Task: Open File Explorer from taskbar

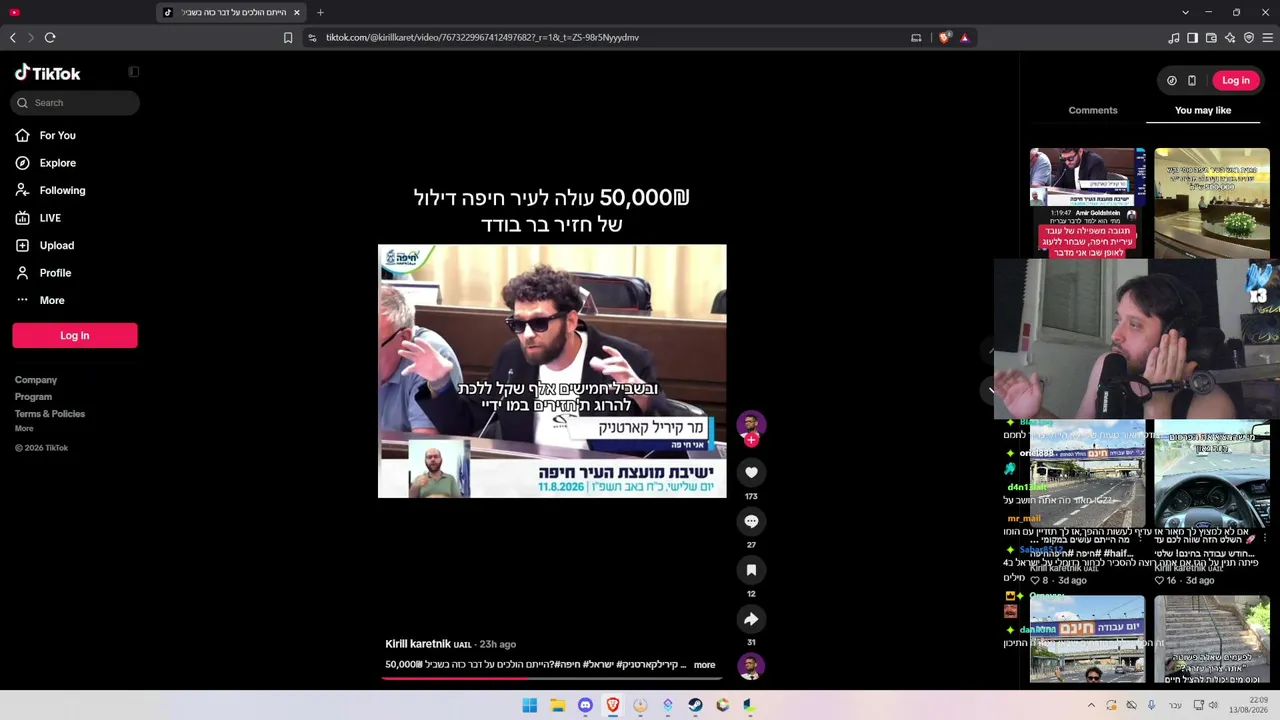Action: tap(557, 705)
